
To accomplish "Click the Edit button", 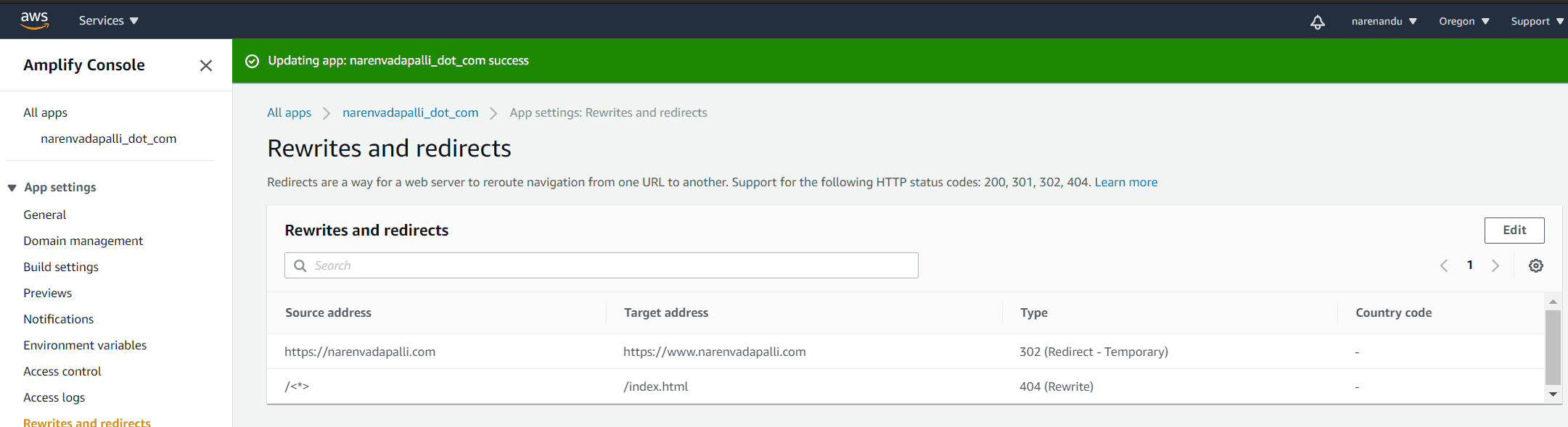I will [x=1514, y=230].
